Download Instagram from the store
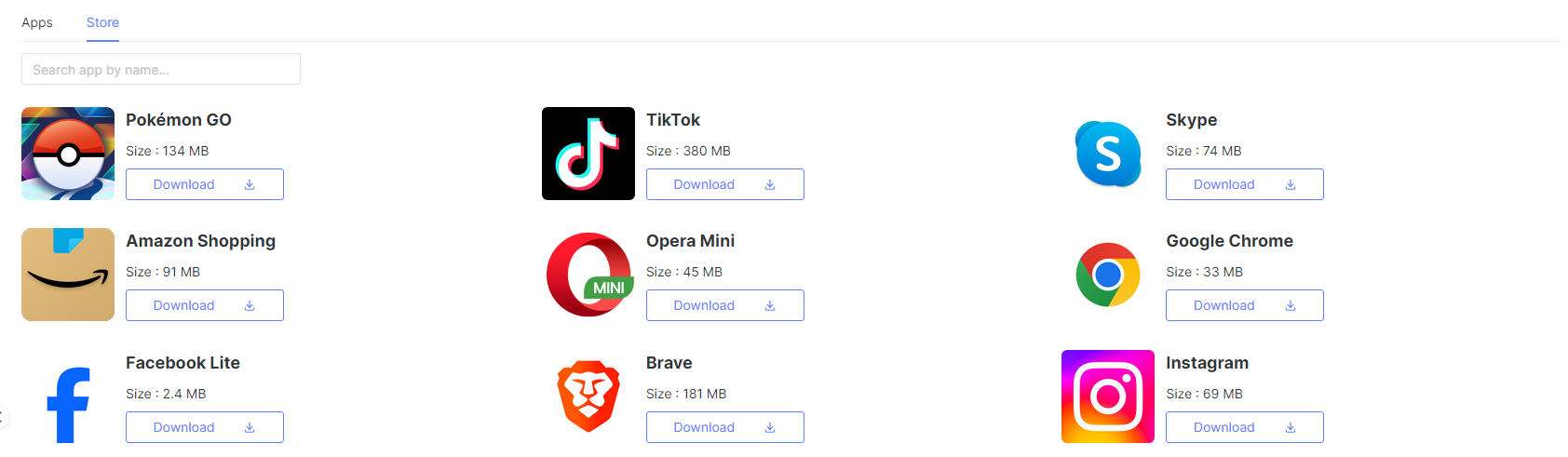The width and height of the screenshot is (1568, 457). point(1245,427)
